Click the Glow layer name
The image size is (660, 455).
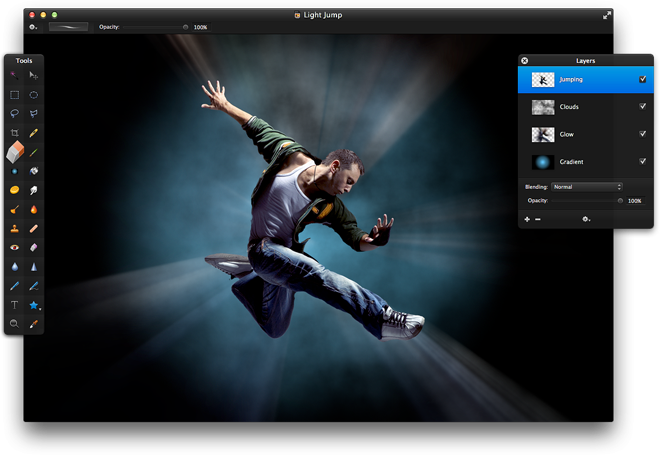pyautogui.click(x=567, y=134)
